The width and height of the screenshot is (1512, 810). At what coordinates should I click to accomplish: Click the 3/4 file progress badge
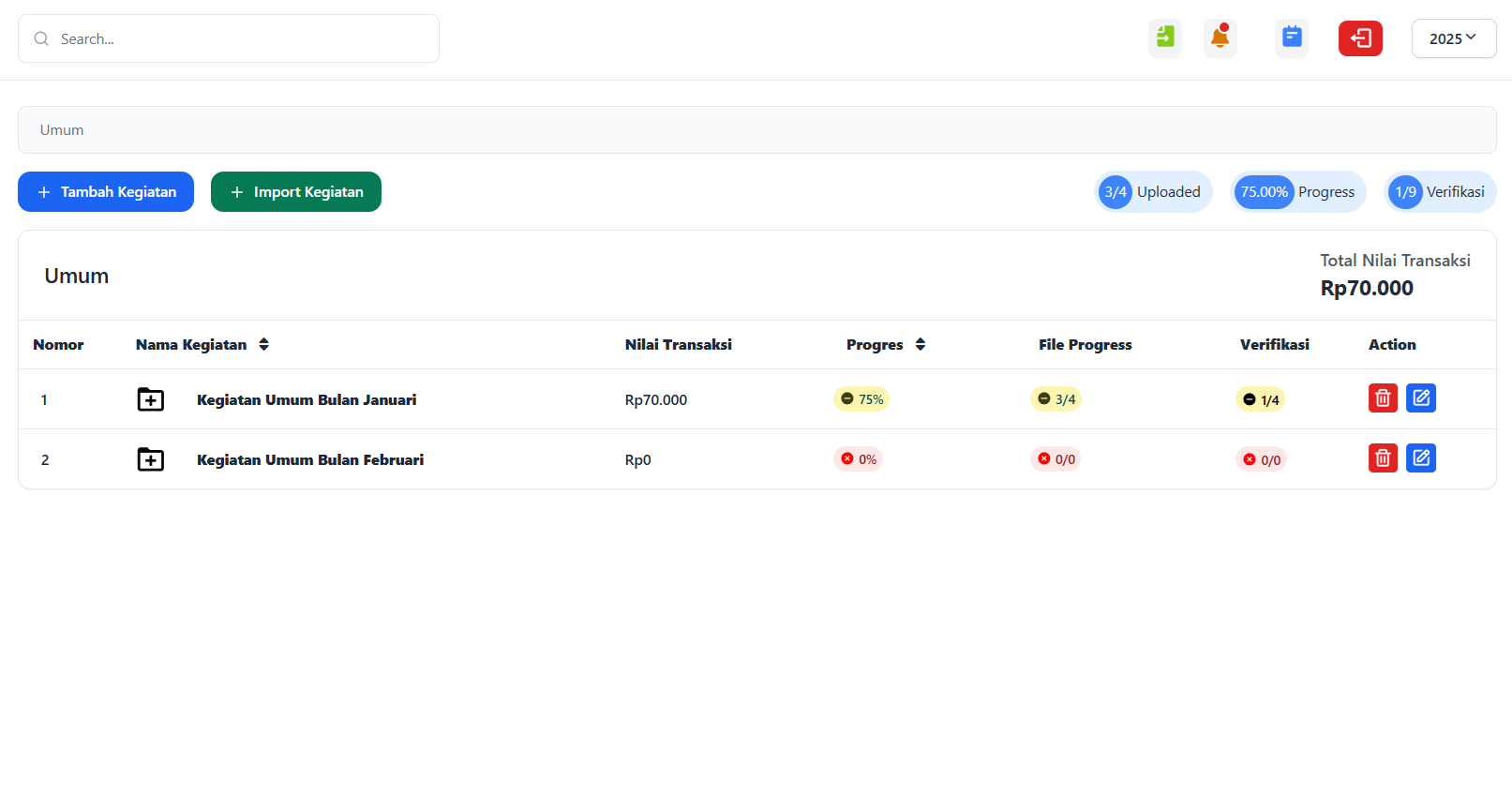point(1056,399)
